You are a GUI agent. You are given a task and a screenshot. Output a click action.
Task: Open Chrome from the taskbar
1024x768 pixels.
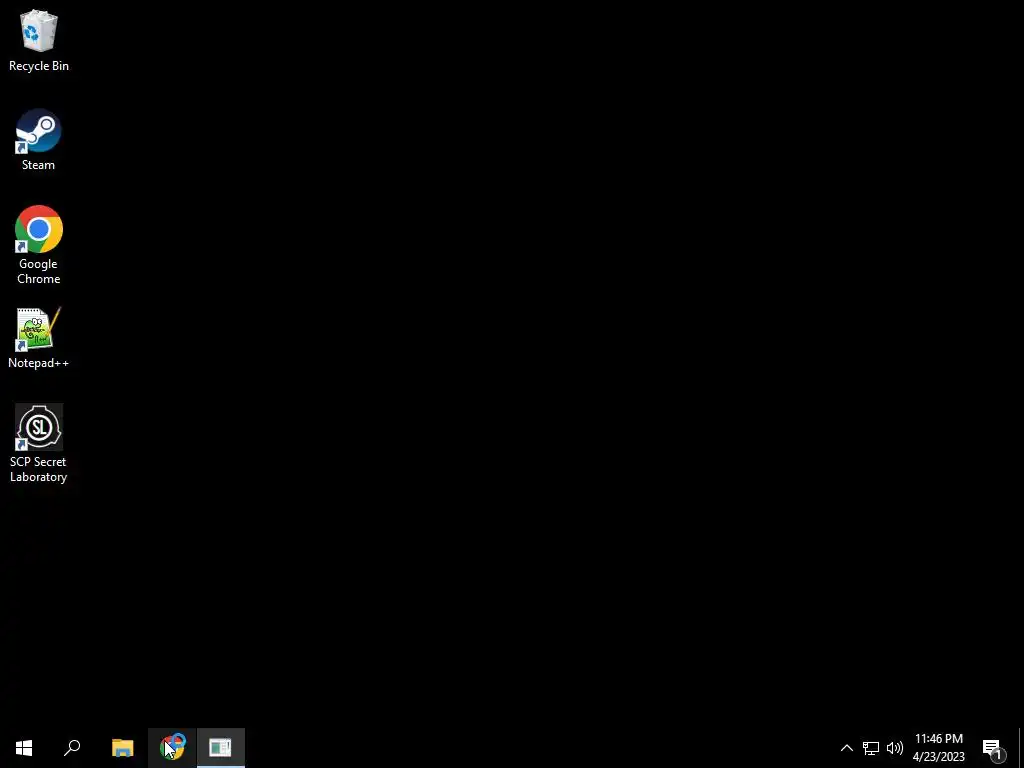[172, 748]
